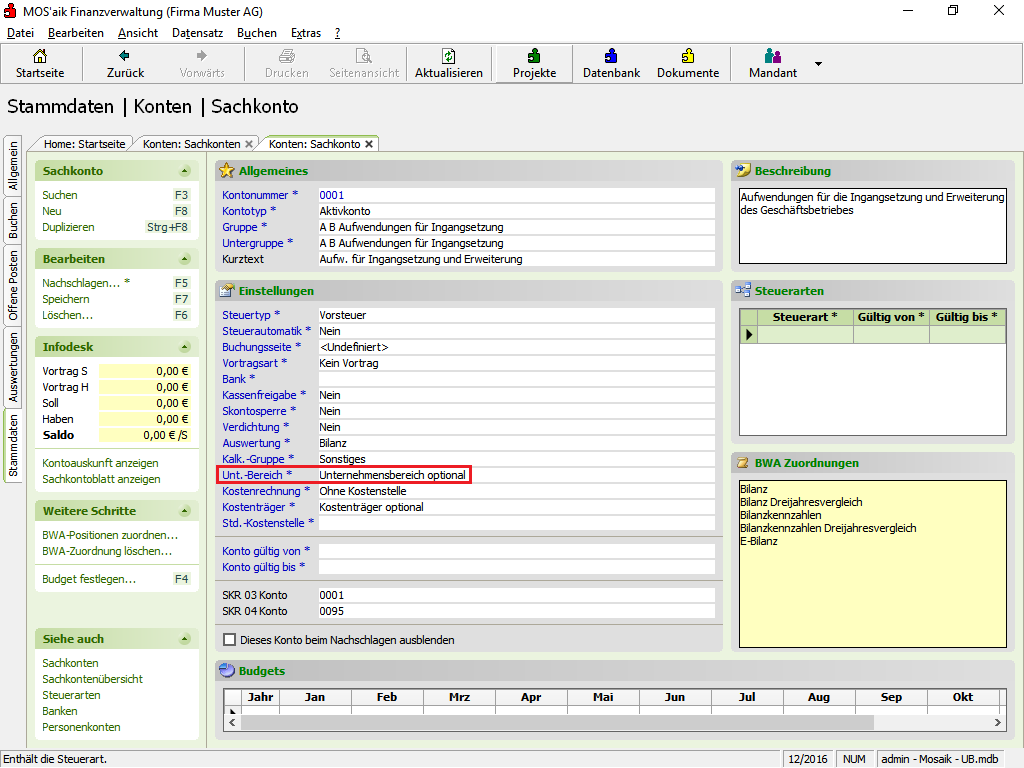Viewport: 1024px width, 768px height.
Task: Open Sachkontoblatt anzeigen link
Action: (x=101, y=479)
